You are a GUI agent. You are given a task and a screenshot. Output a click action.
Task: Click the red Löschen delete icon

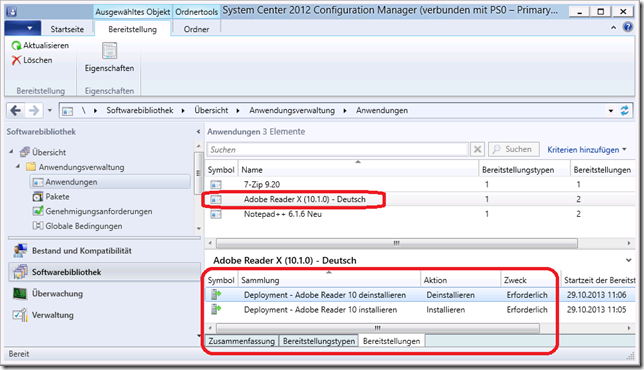16,60
